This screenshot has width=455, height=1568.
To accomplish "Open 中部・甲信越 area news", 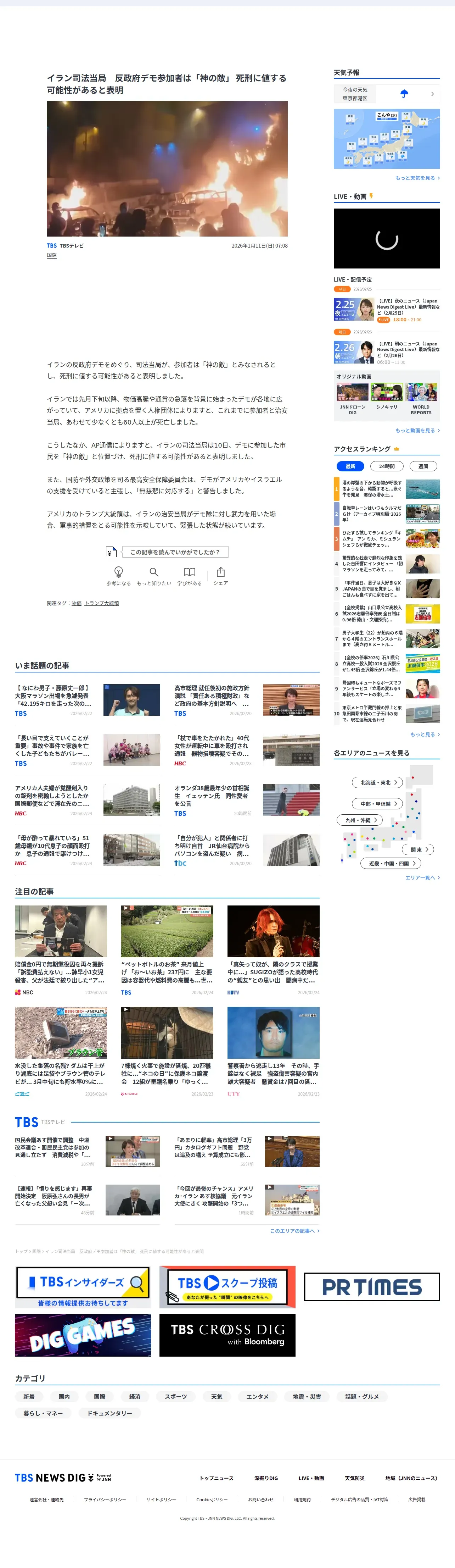I will coord(377,803).
